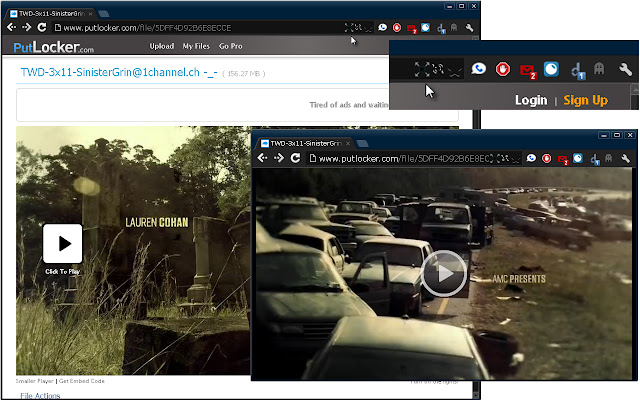Viewport: 640px width, 400px height.
Task: Click the wrench icon in the enlarged toolbar inset
Action: pos(625,69)
